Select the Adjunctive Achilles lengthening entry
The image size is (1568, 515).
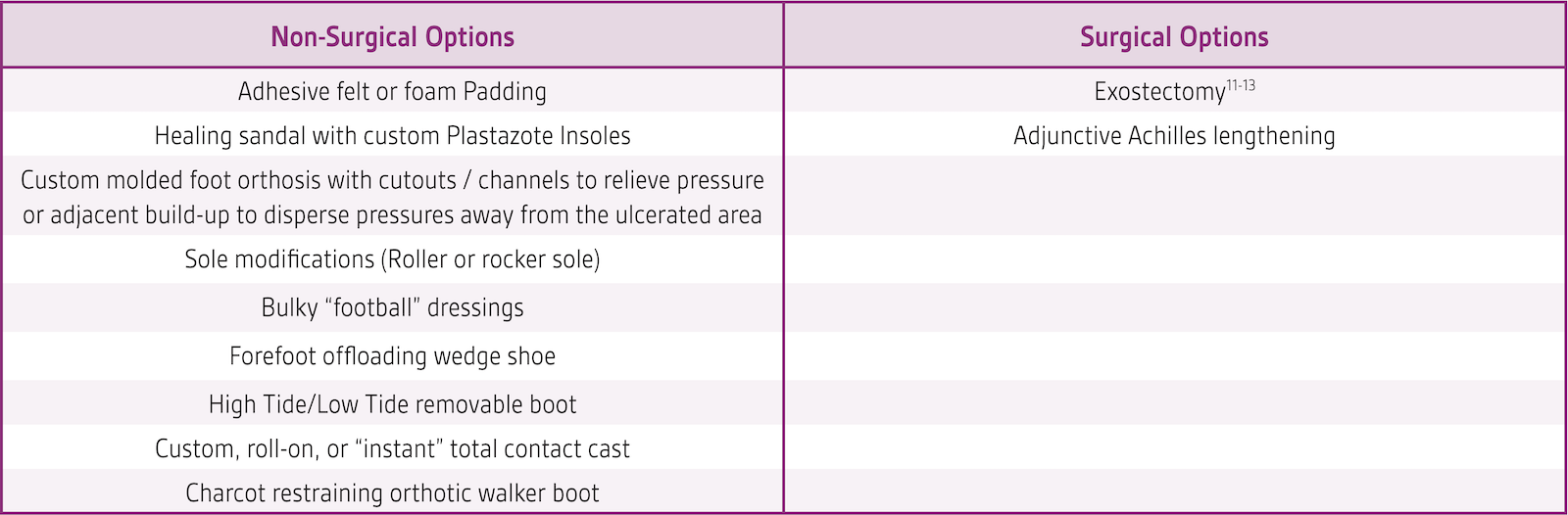point(1174,135)
